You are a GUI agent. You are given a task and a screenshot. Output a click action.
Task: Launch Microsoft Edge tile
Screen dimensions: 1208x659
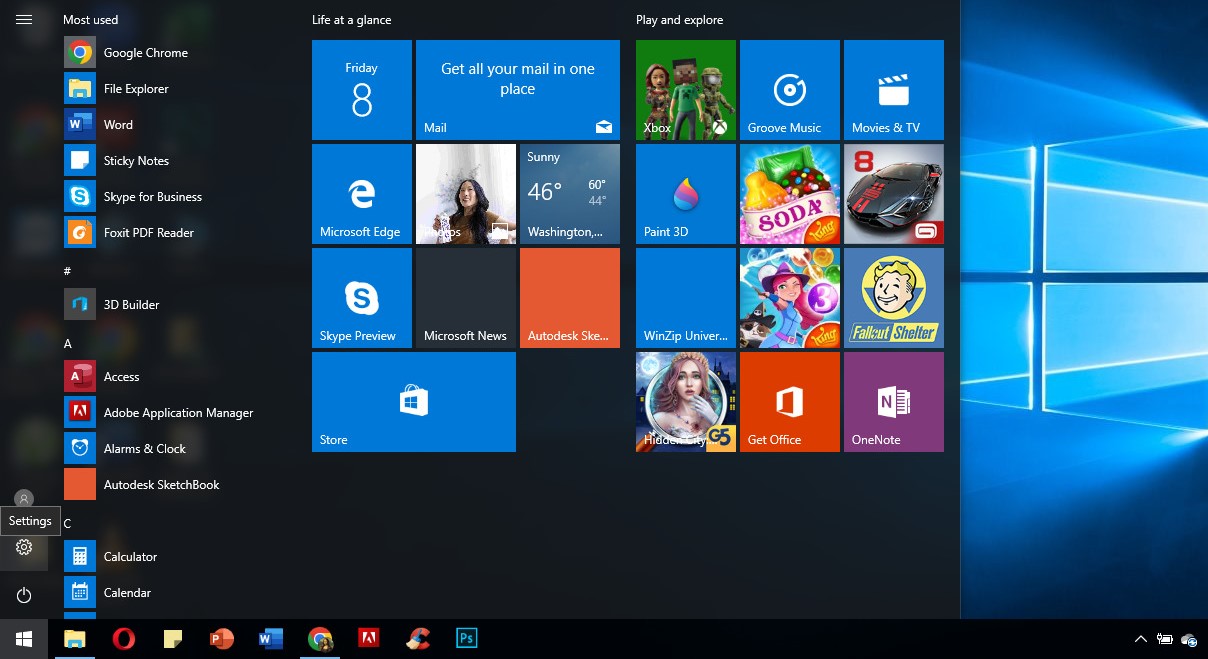click(362, 194)
